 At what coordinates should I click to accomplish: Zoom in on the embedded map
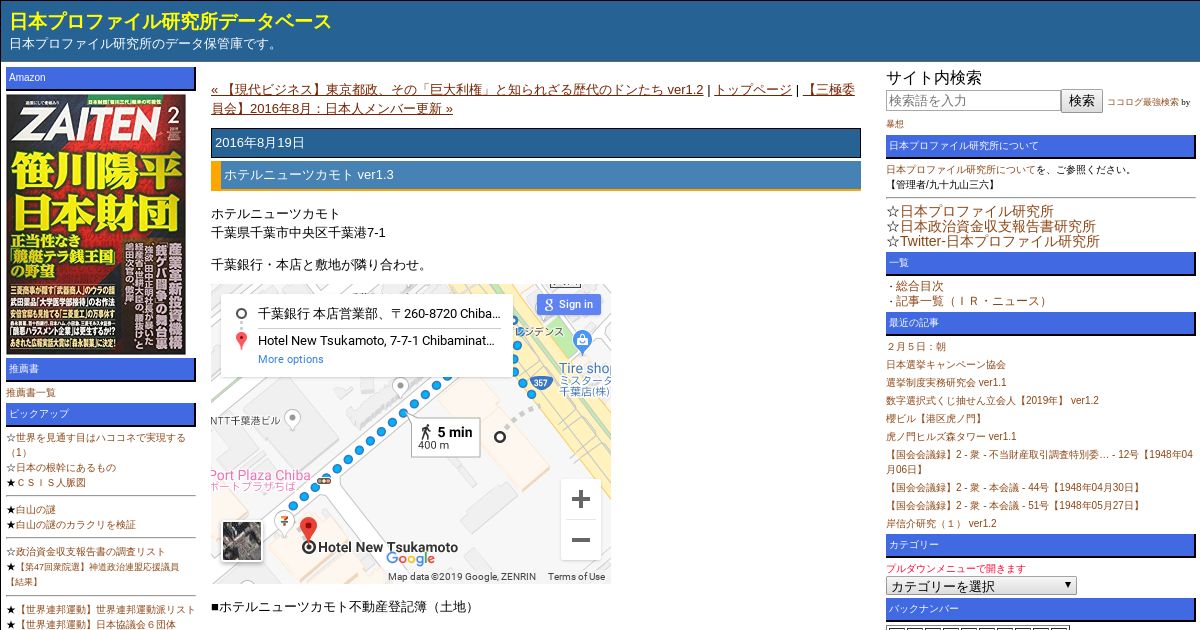580,499
